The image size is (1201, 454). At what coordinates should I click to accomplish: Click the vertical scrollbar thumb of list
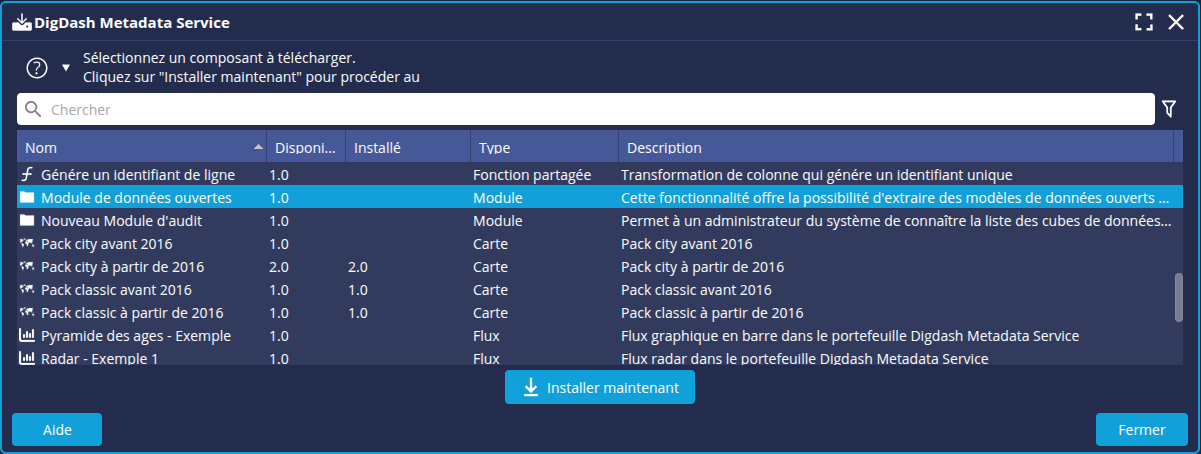coord(1179,297)
